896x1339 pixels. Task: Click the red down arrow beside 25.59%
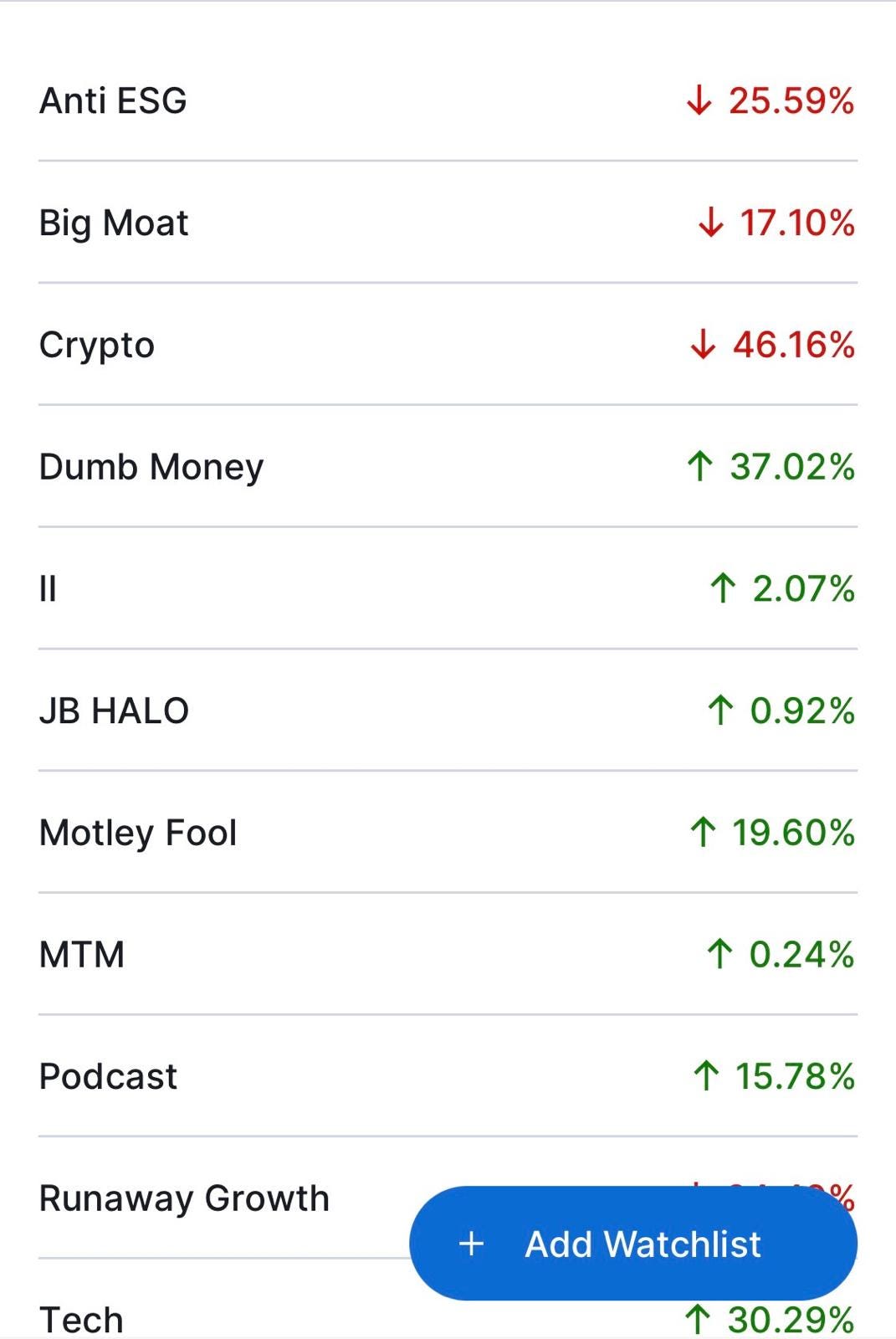point(699,101)
